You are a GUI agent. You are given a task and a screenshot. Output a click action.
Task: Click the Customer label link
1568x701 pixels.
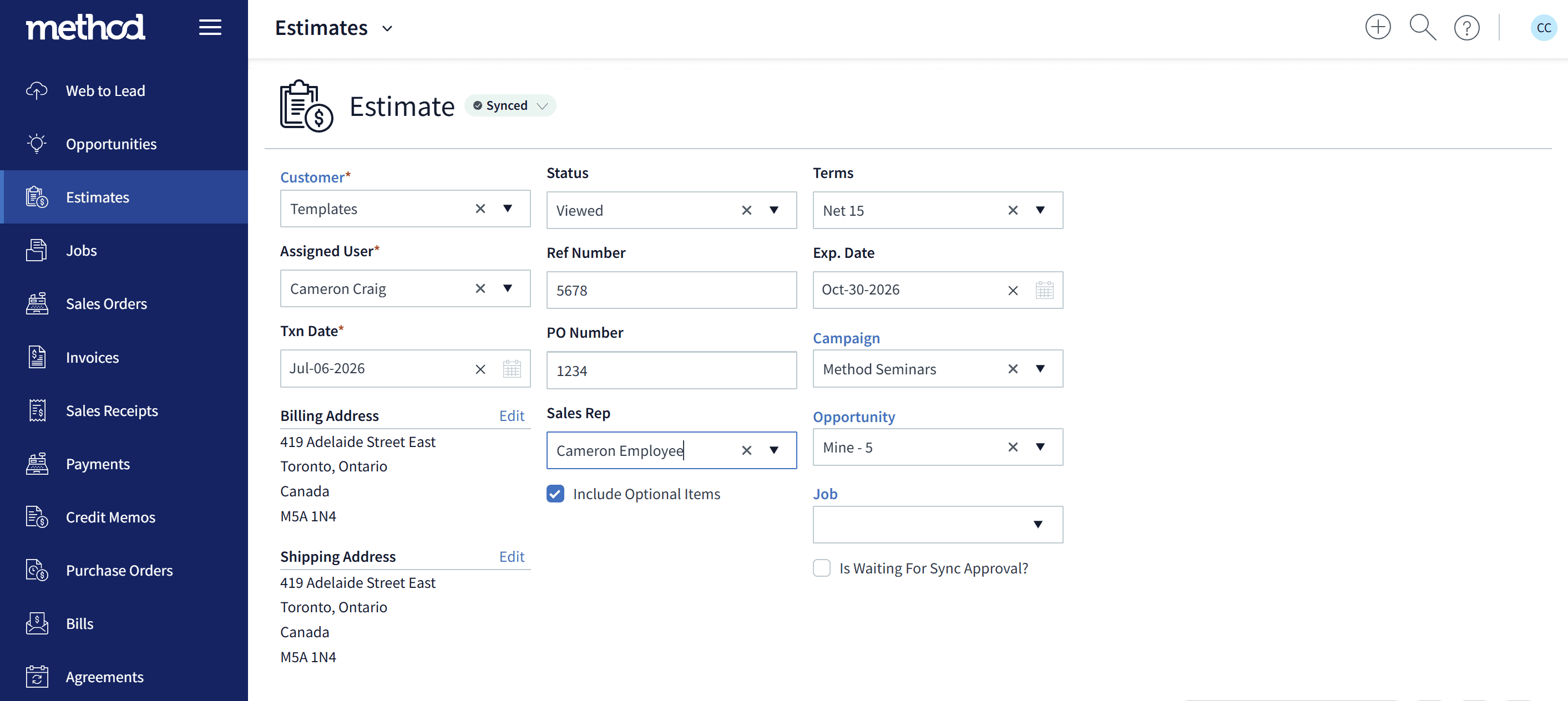point(312,177)
